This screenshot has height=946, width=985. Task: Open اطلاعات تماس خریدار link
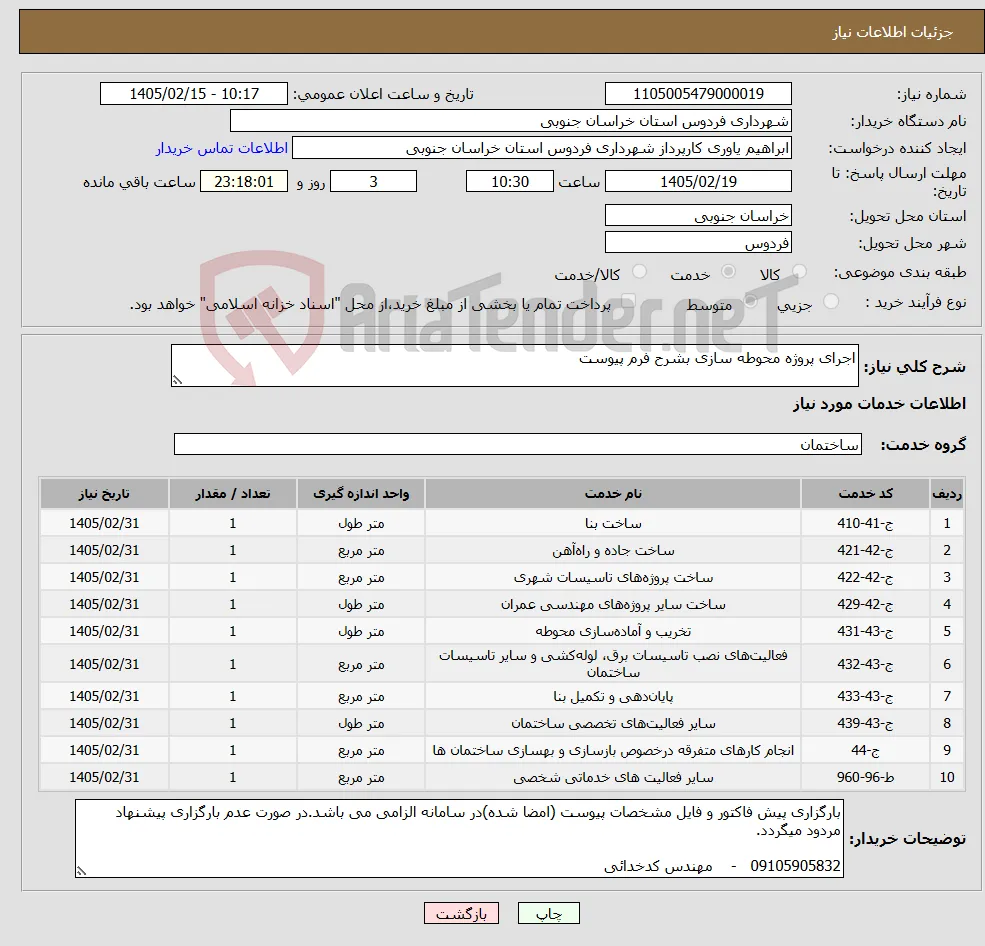222,148
